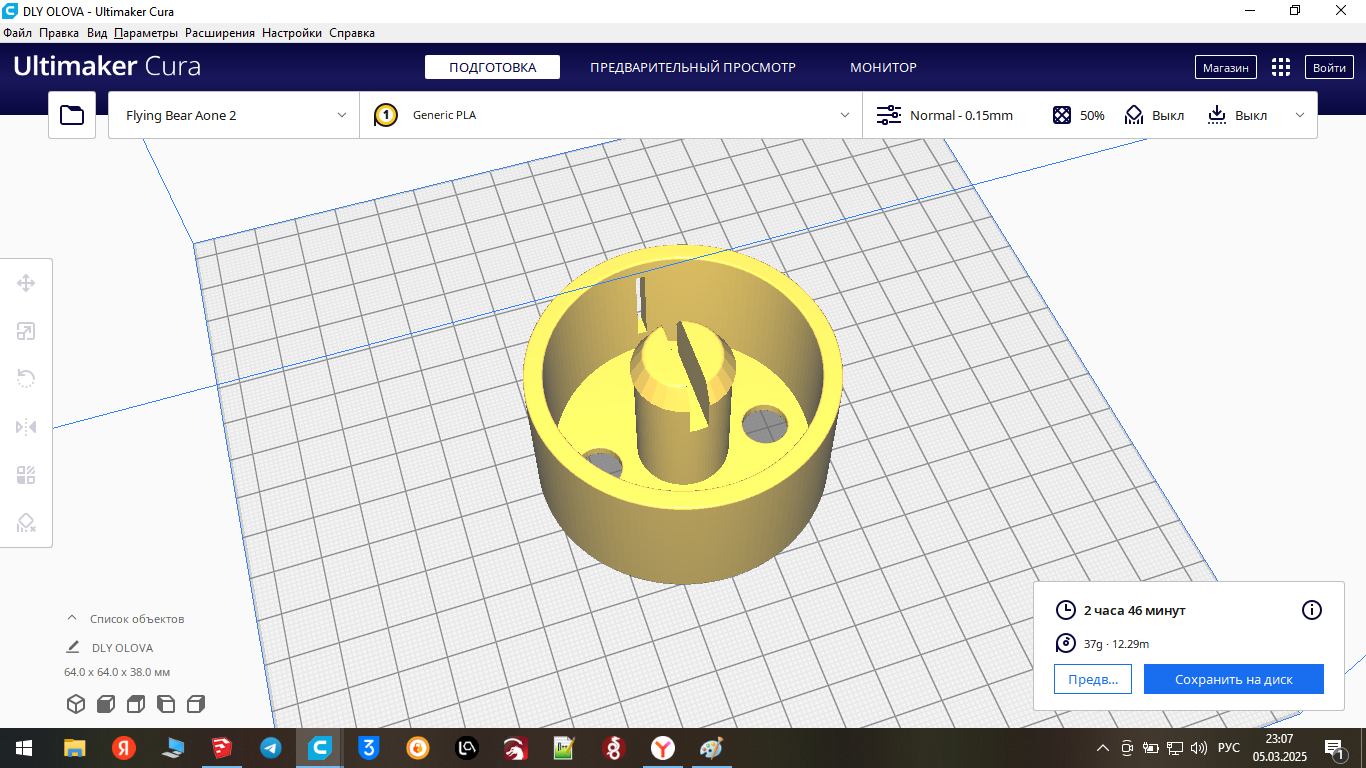Click the print profile sliders icon
Image resolution: width=1366 pixels, height=768 pixels.
(x=889, y=115)
